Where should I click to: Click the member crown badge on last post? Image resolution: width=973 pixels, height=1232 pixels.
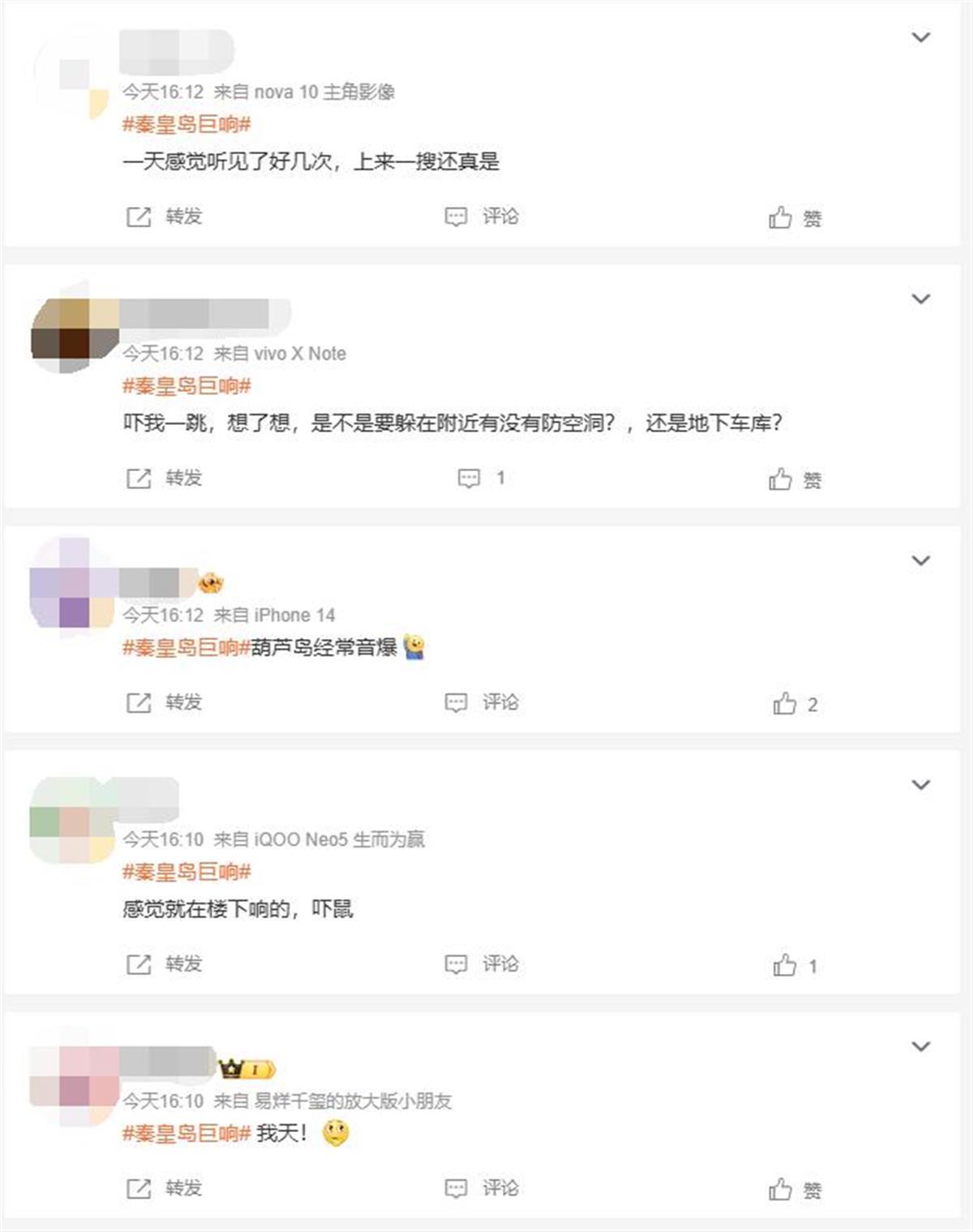point(247,1069)
